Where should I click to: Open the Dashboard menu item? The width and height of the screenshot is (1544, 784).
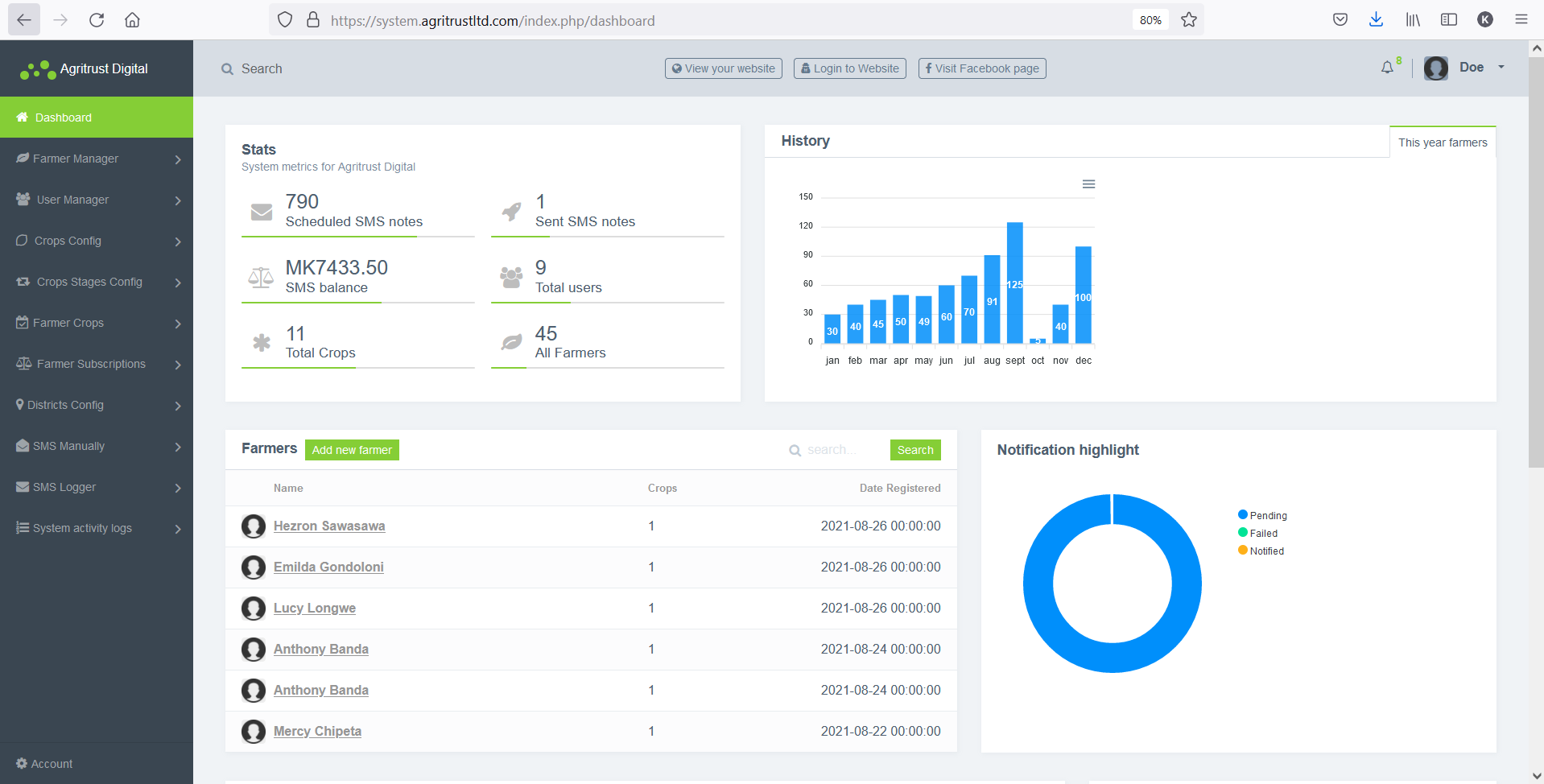pyautogui.click(x=97, y=118)
